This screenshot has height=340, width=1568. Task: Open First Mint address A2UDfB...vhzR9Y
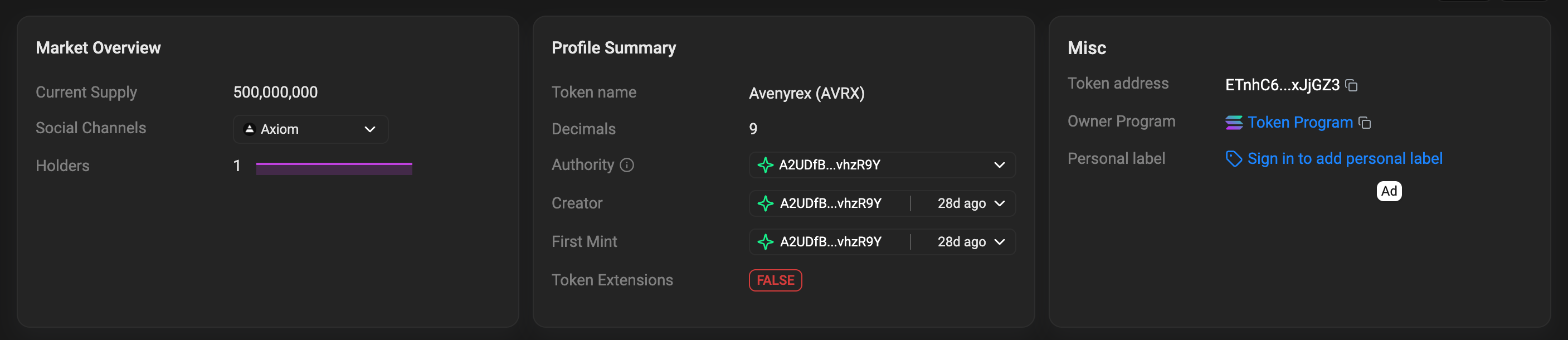coord(830,242)
